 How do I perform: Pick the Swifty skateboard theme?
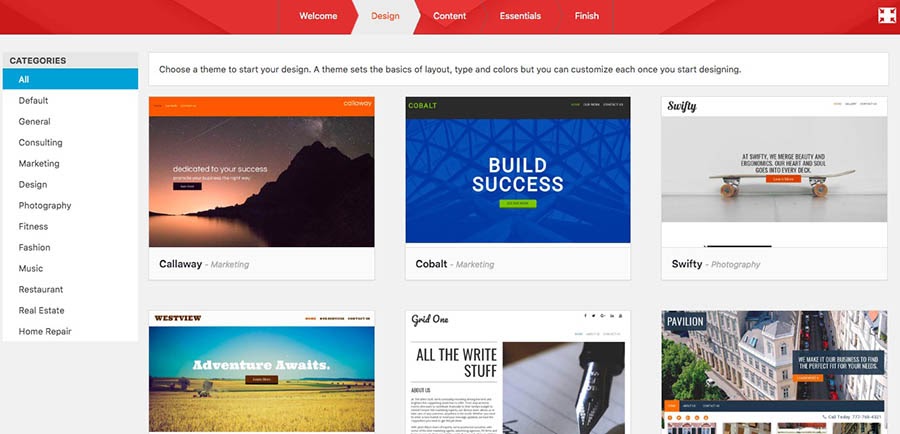(x=774, y=172)
